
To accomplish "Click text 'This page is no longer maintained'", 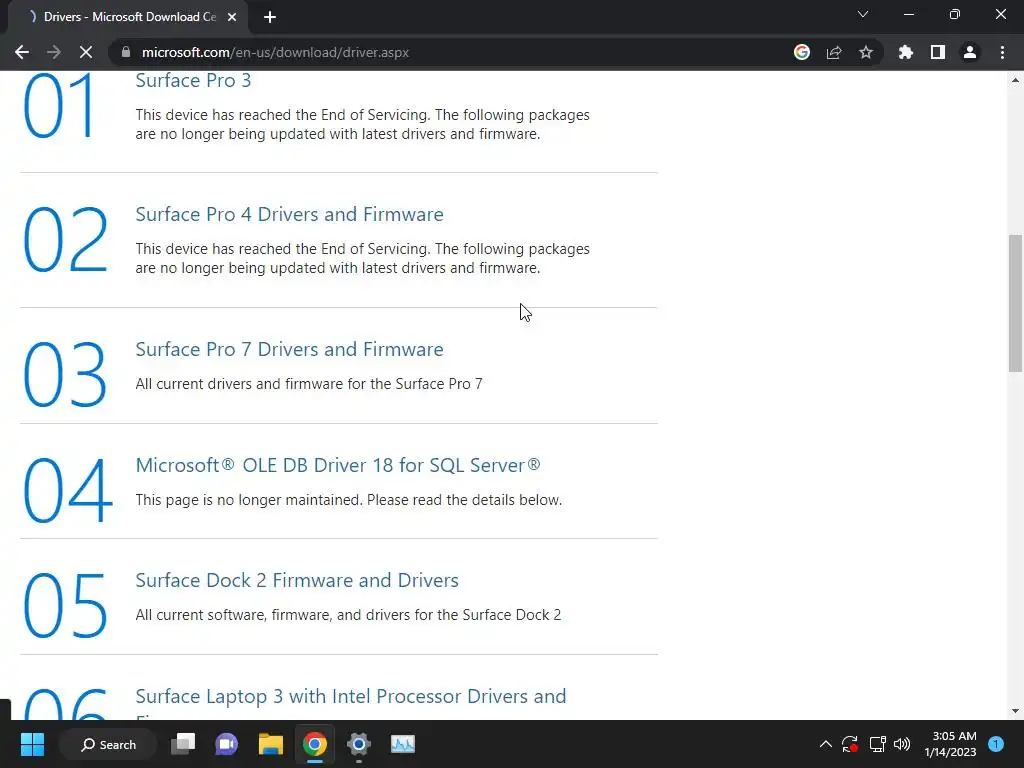I will tap(249, 500).
